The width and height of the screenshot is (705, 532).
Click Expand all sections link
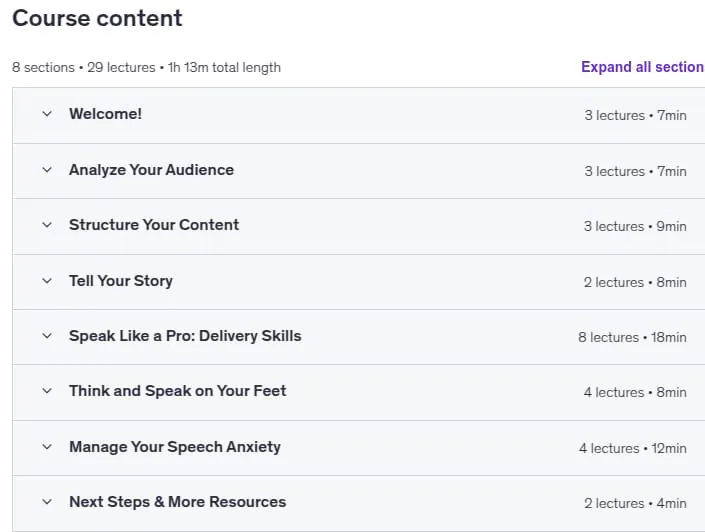pyautogui.click(x=643, y=67)
